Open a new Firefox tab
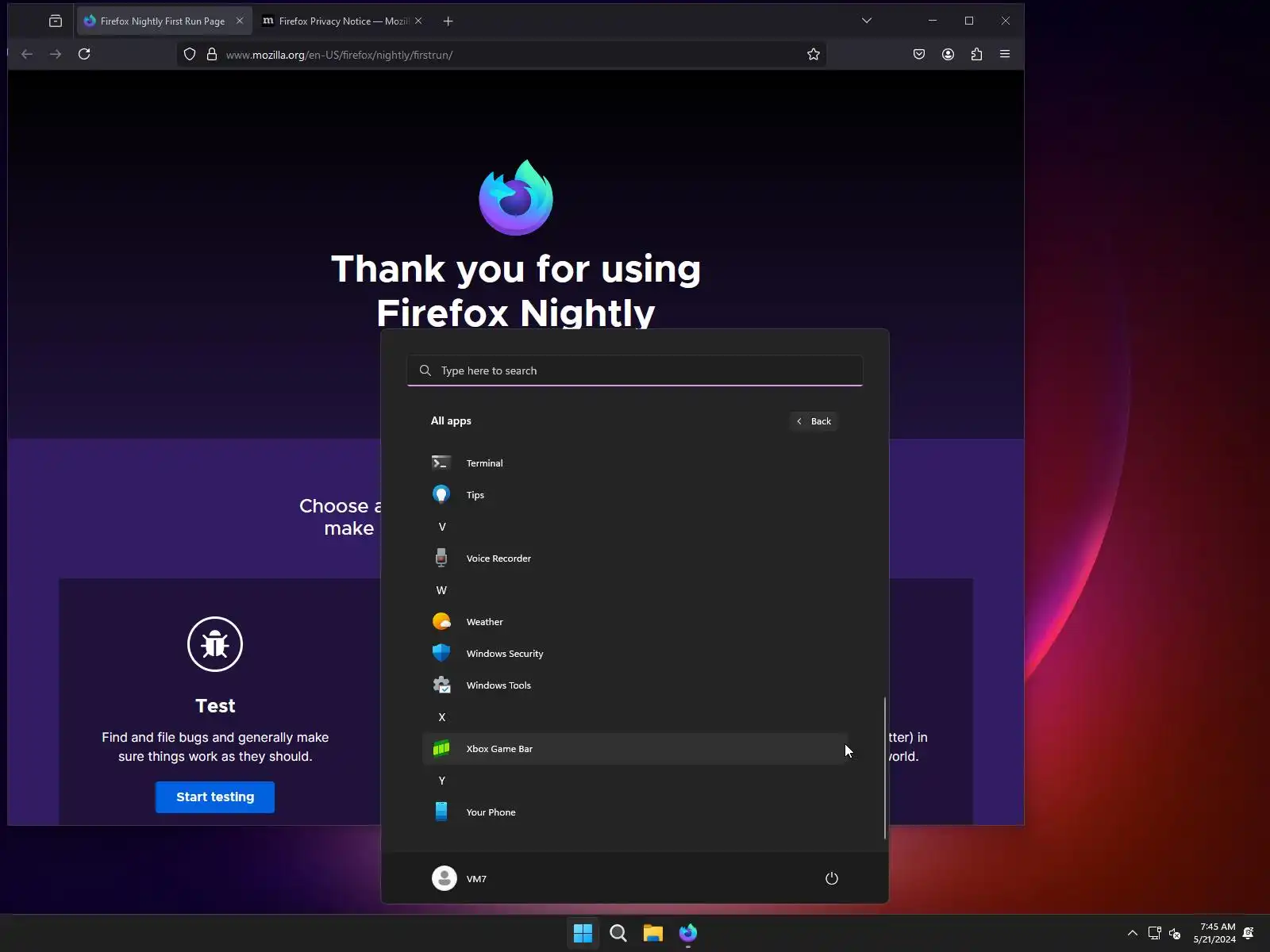Image resolution: width=1270 pixels, height=952 pixels. point(448,21)
